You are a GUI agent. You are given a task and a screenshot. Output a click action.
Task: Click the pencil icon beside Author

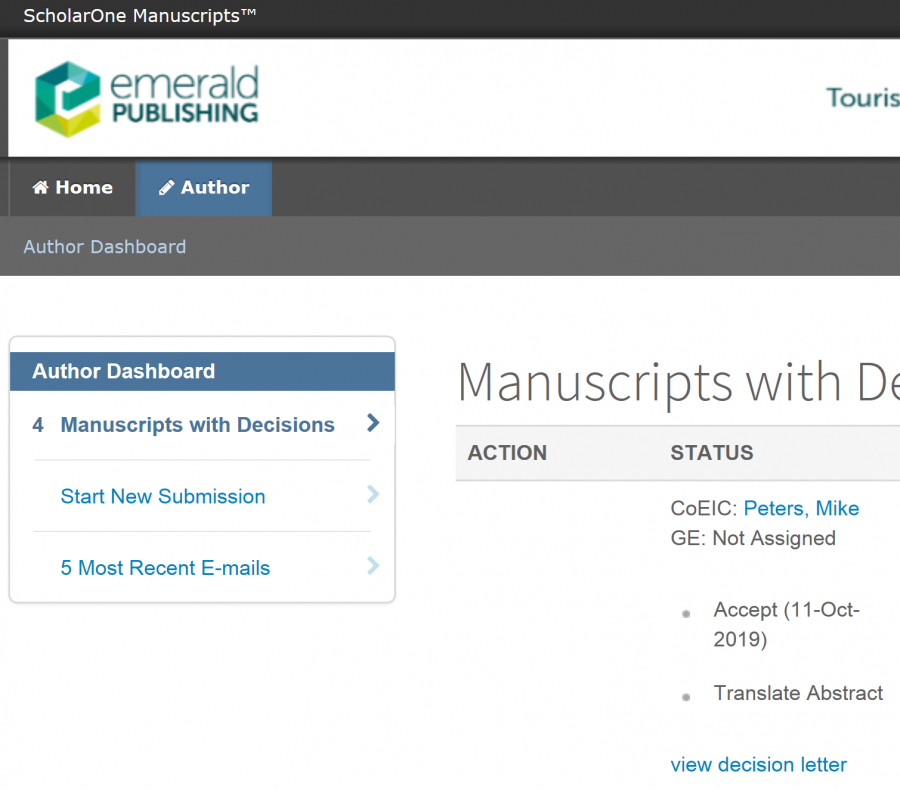(x=167, y=188)
